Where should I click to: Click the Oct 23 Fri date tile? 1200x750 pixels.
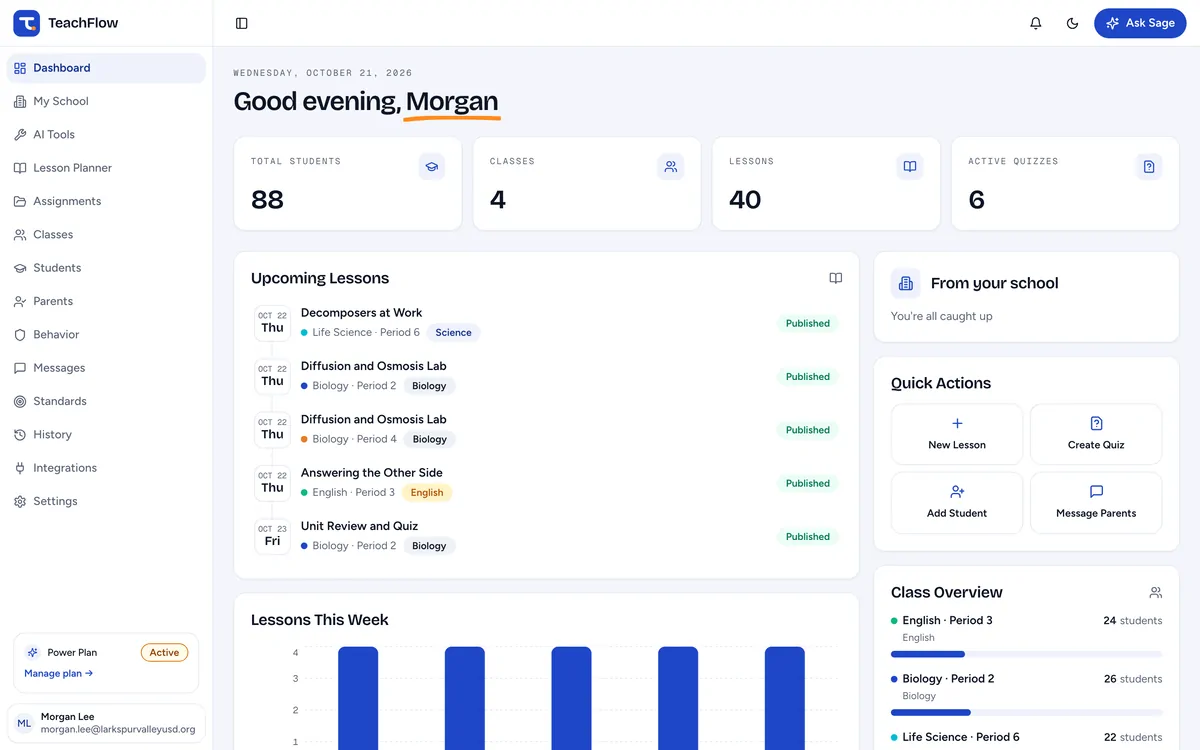(x=272, y=536)
